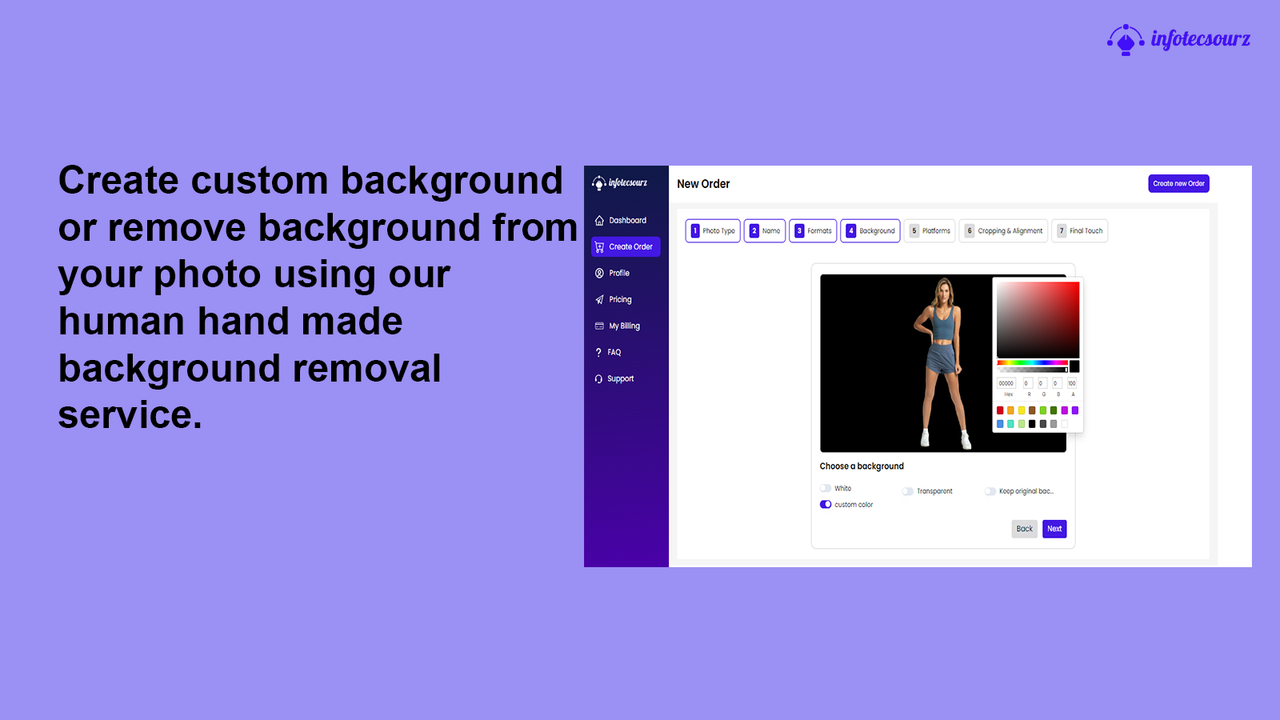1280x720 pixels.
Task: Select the teal preset swatch
Action: coord(1011,424)
